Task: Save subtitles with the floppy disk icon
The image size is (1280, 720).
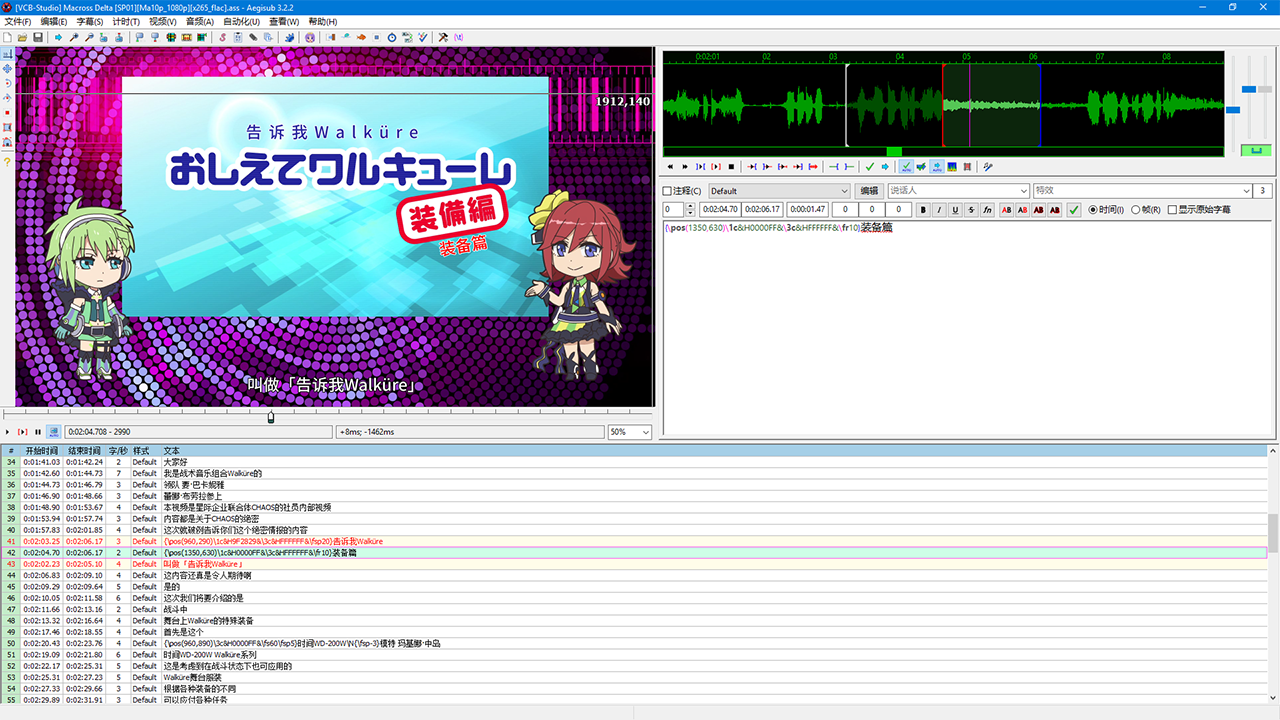Action: tap(38, 37)
